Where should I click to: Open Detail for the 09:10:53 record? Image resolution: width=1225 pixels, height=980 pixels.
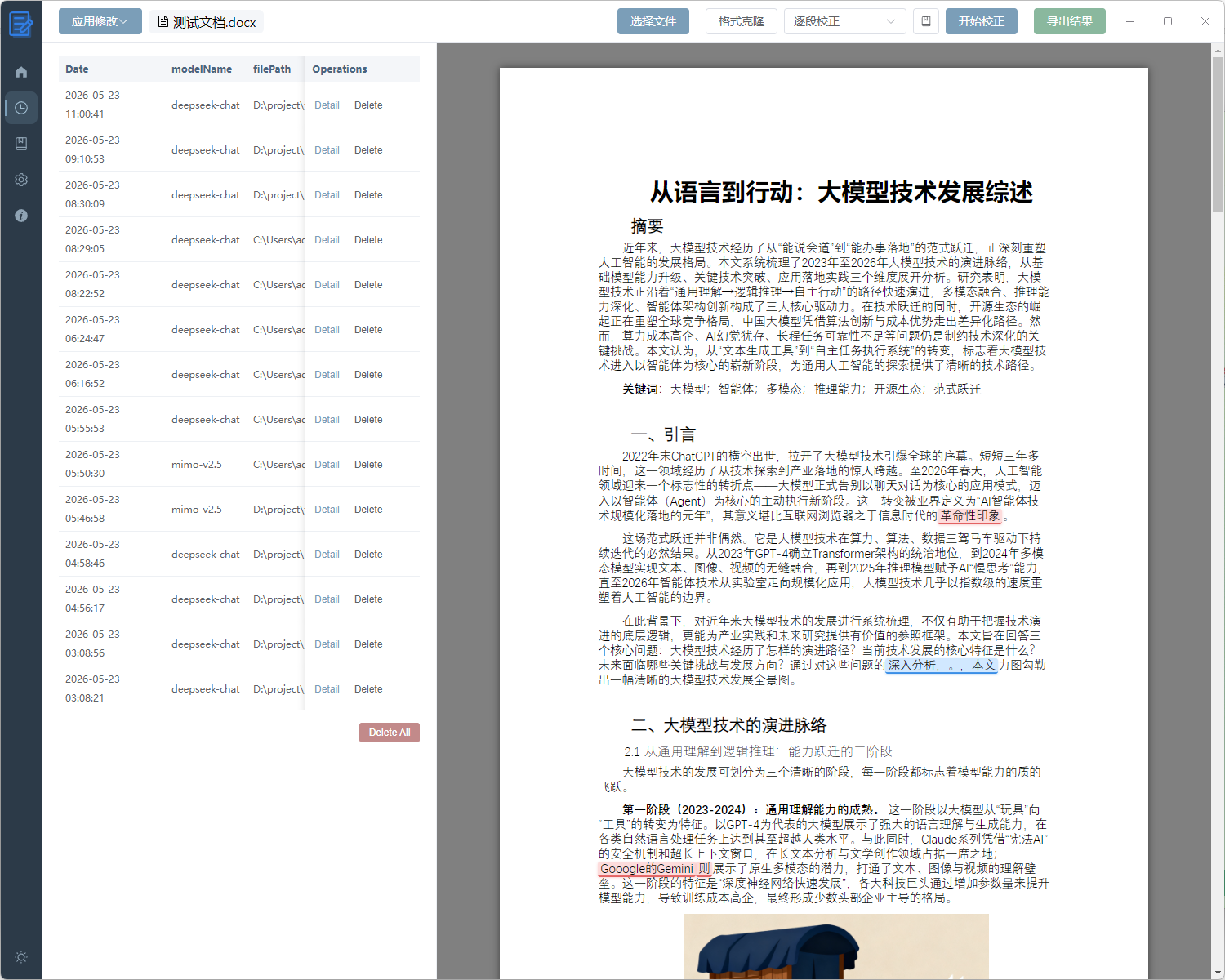327,150
